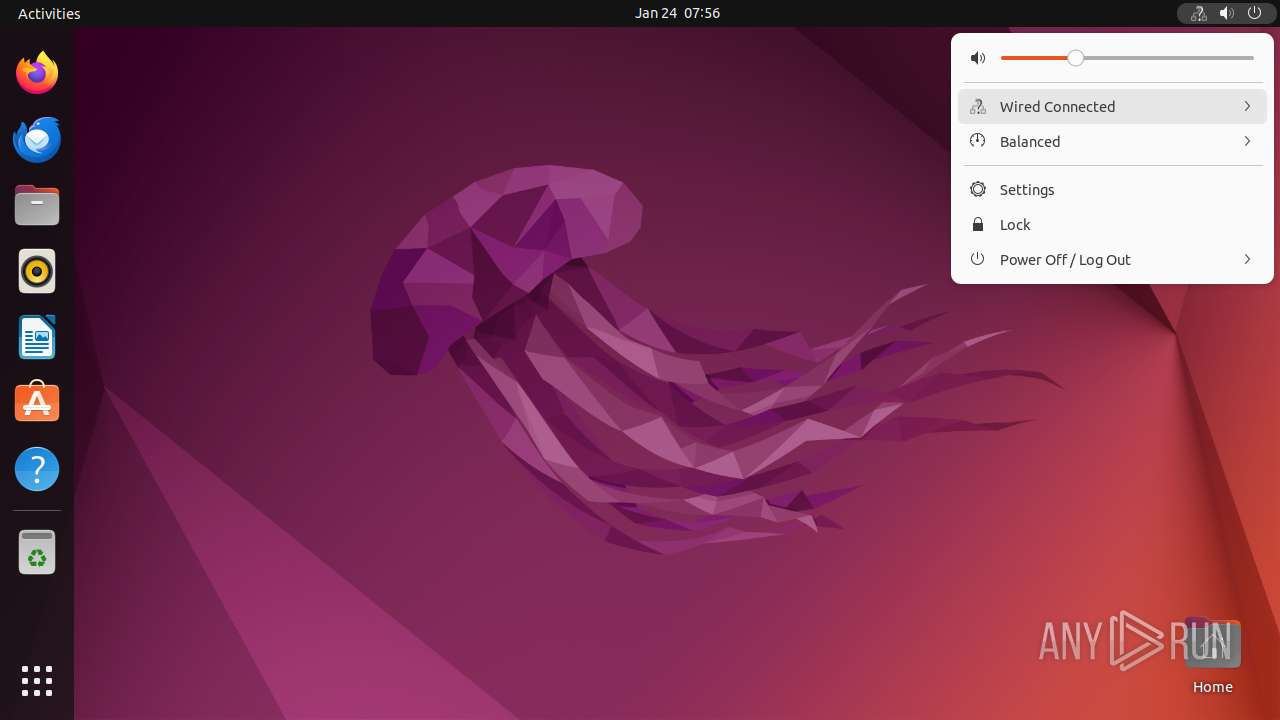Click the Balanced power mode gauge icon
Viewport: 1280px width, 720px height.
[x=978, y=141]
